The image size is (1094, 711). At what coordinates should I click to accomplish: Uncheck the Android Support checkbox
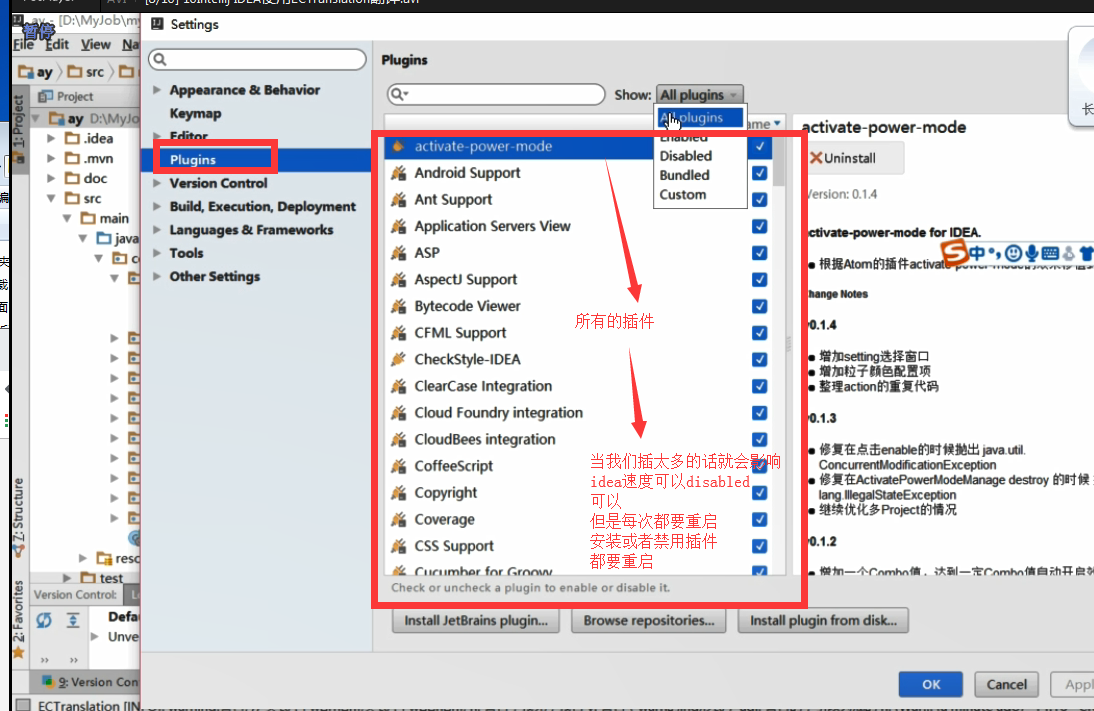[x=760, y=173]
